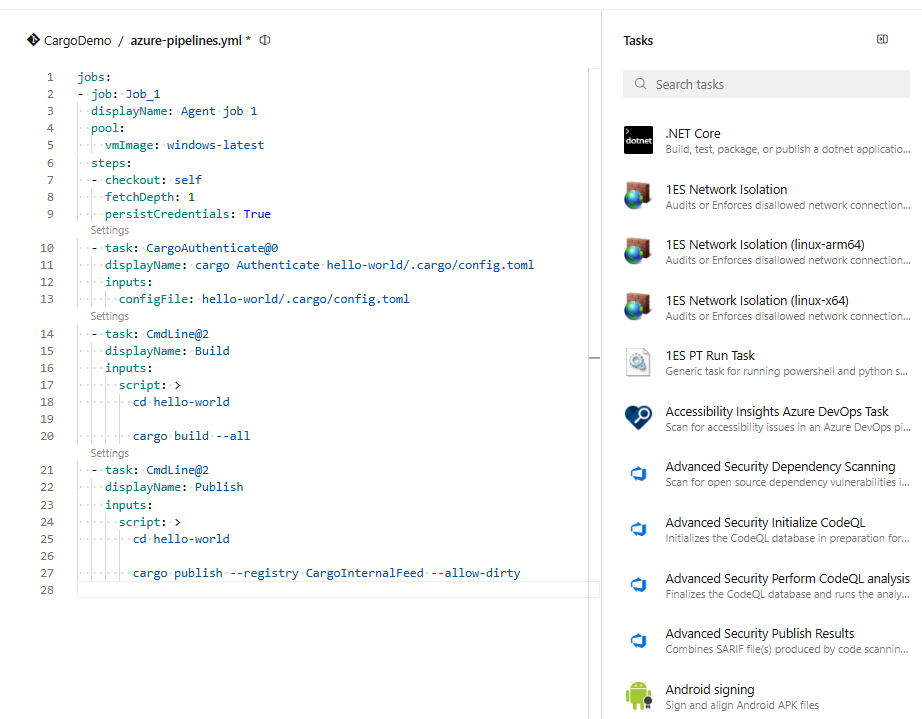Collapse the Tasks side panel
Screen dimensions: 922x719
[882, 38]
